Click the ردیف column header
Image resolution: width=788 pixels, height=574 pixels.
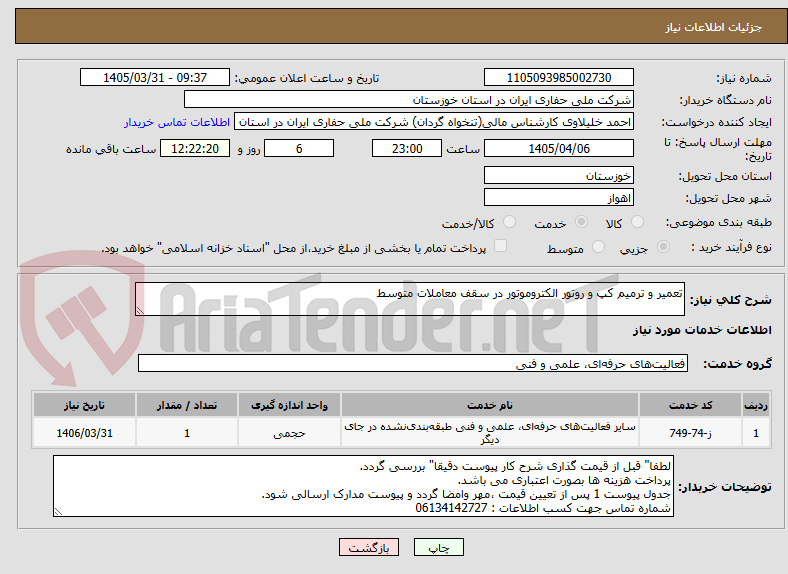(x=756, y=405)
